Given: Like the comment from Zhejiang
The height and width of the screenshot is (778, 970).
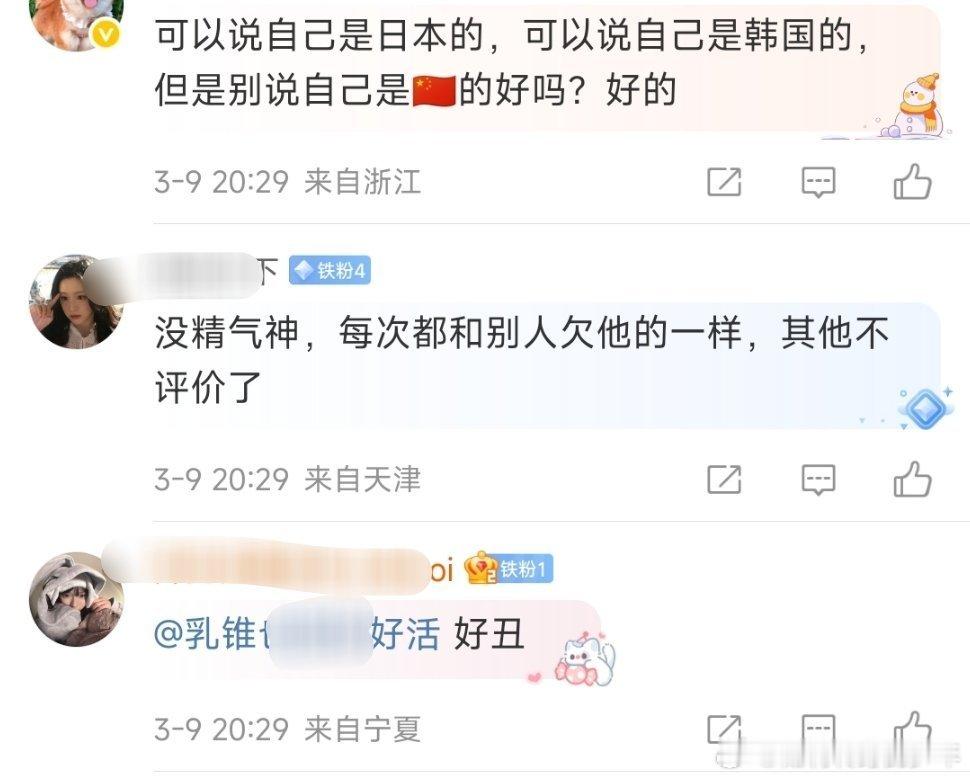Looking at the screenshot, I should tap(912, 181).
